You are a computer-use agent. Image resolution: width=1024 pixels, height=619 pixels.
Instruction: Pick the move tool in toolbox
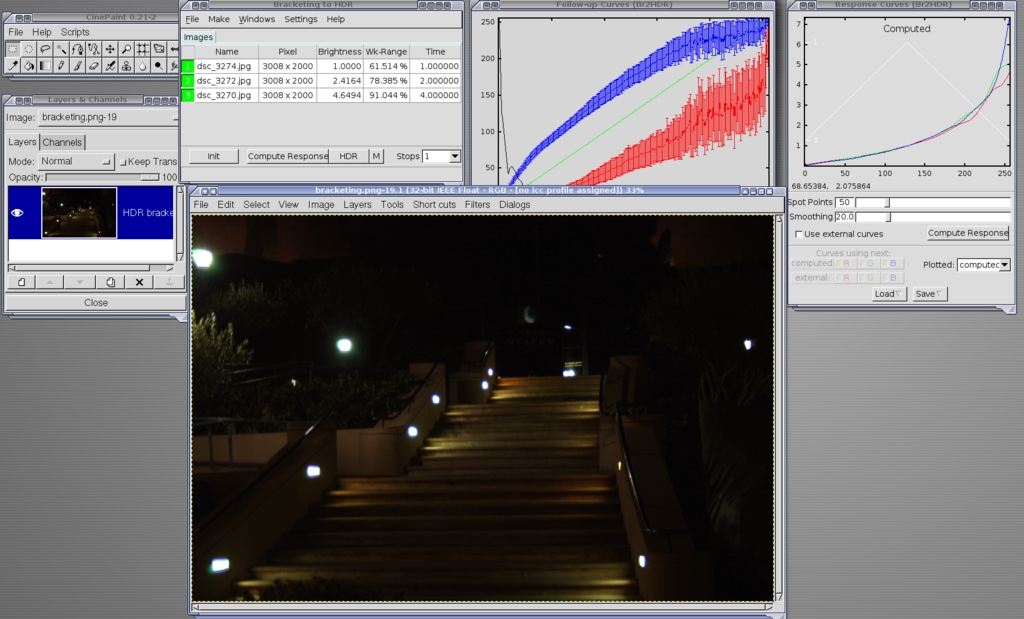tap(110, 49)
